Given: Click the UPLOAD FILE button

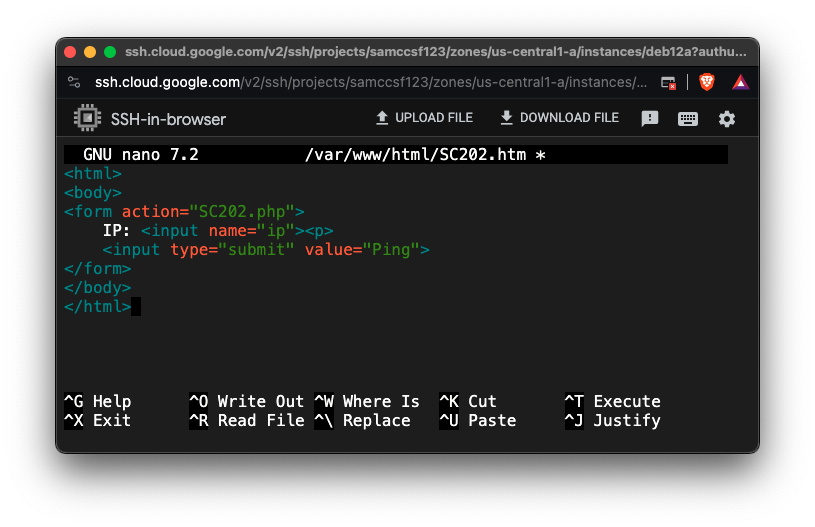Looking at the screenshot, I should 424,118.
